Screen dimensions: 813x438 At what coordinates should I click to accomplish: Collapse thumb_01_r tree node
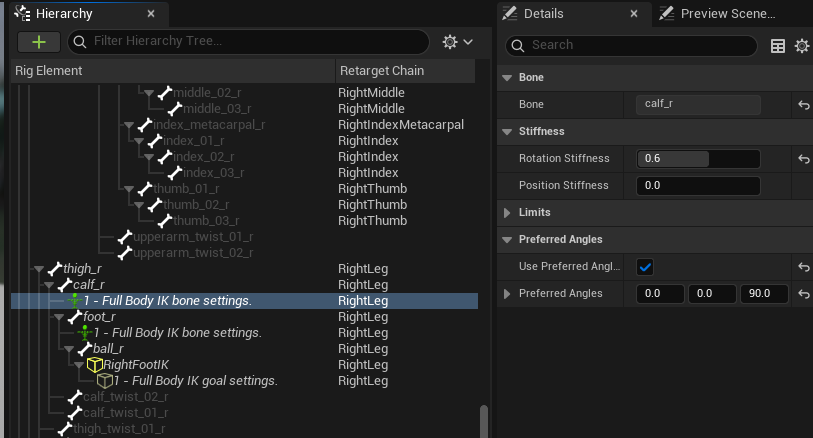tap(129, 189)
